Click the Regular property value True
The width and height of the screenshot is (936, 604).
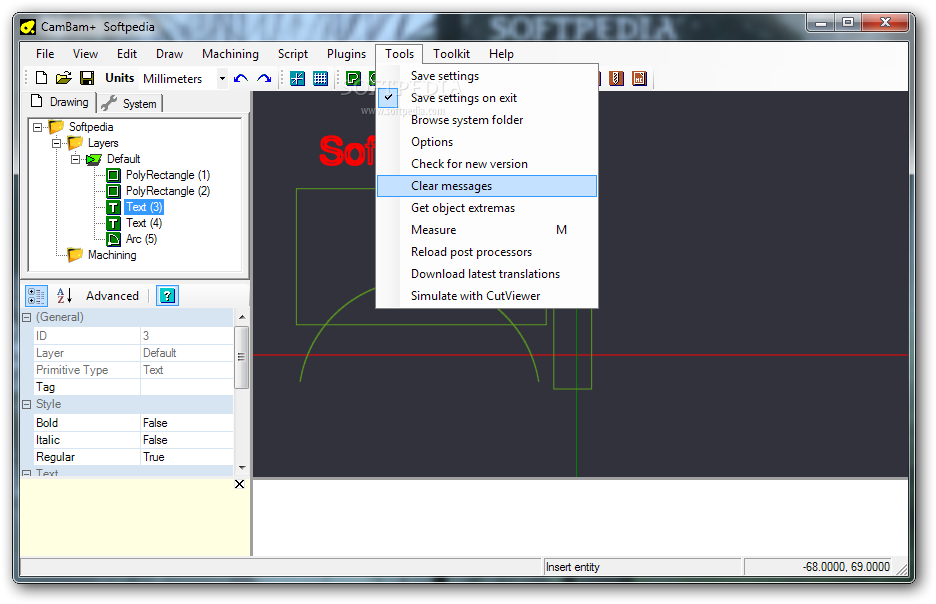tap(187, 457)
